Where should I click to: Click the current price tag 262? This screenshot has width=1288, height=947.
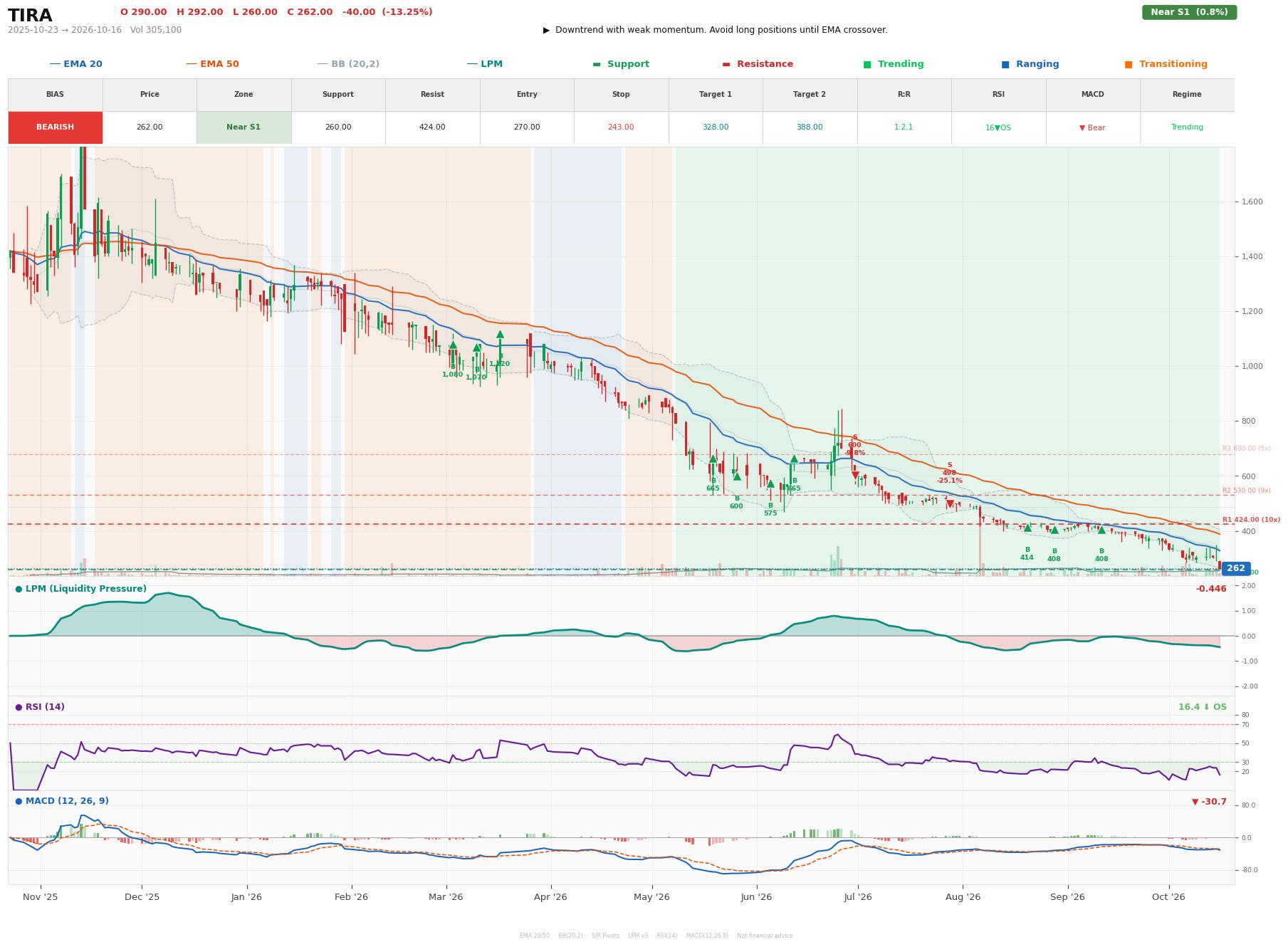pos(1236,568)
